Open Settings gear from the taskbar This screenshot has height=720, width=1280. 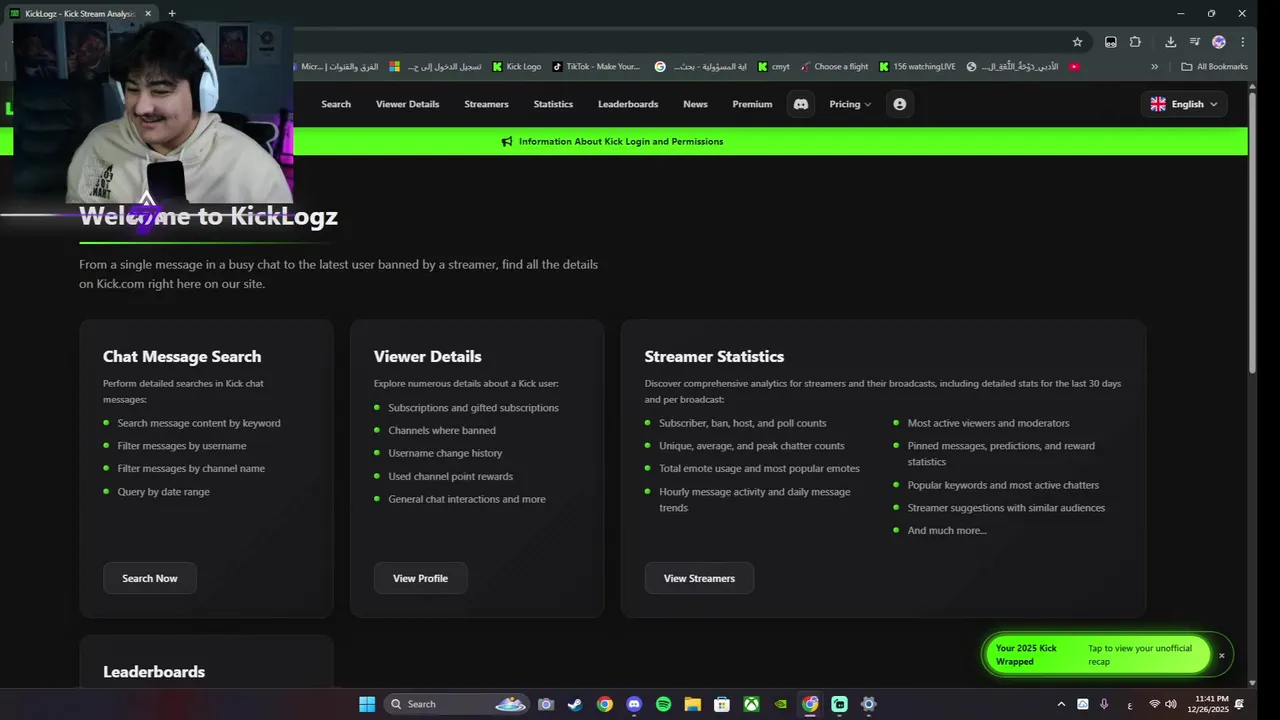point(868,704)
